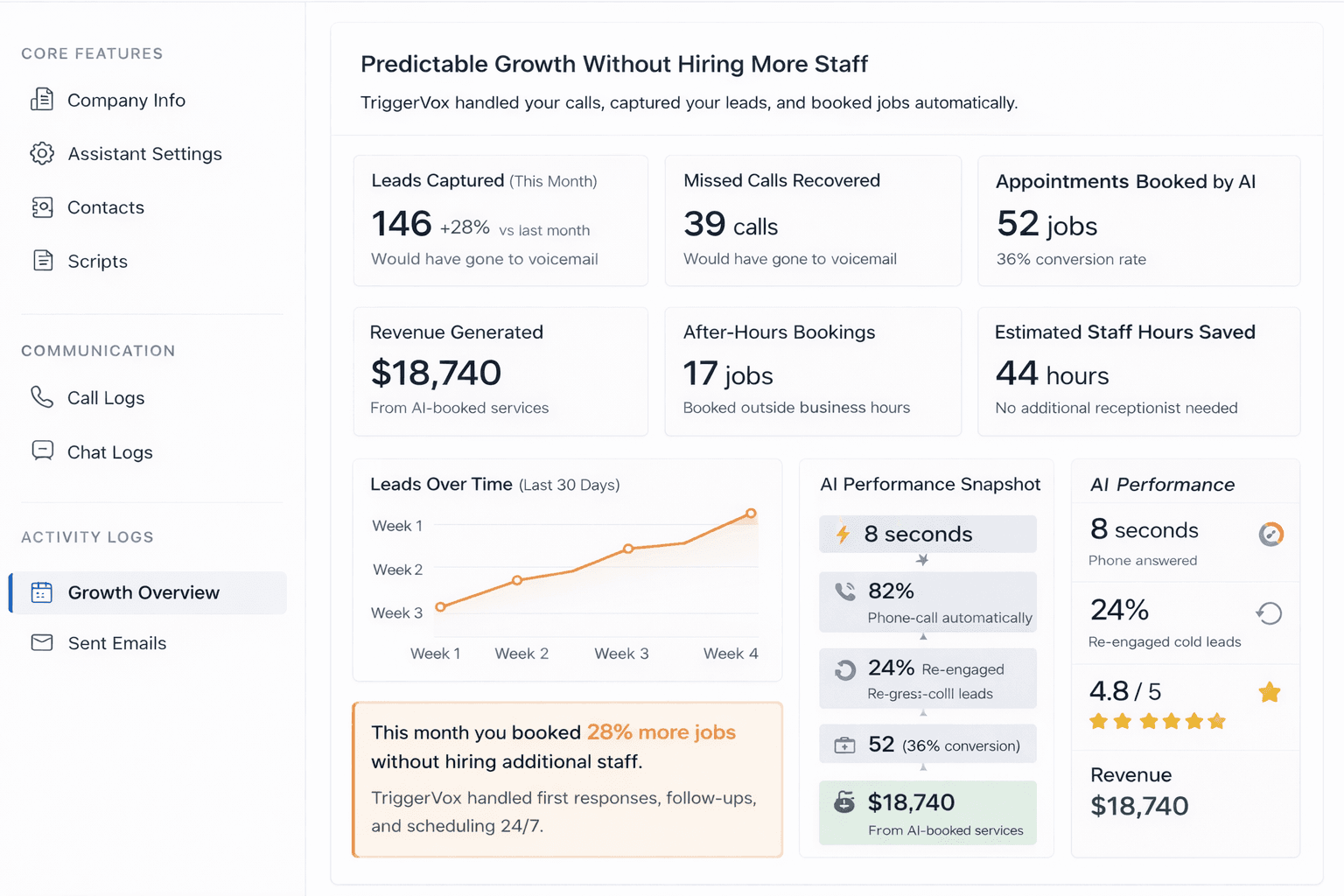Click the large star beside the 4.8 rating
This screenshot has height=896, width=1344.
point(1270,692)
